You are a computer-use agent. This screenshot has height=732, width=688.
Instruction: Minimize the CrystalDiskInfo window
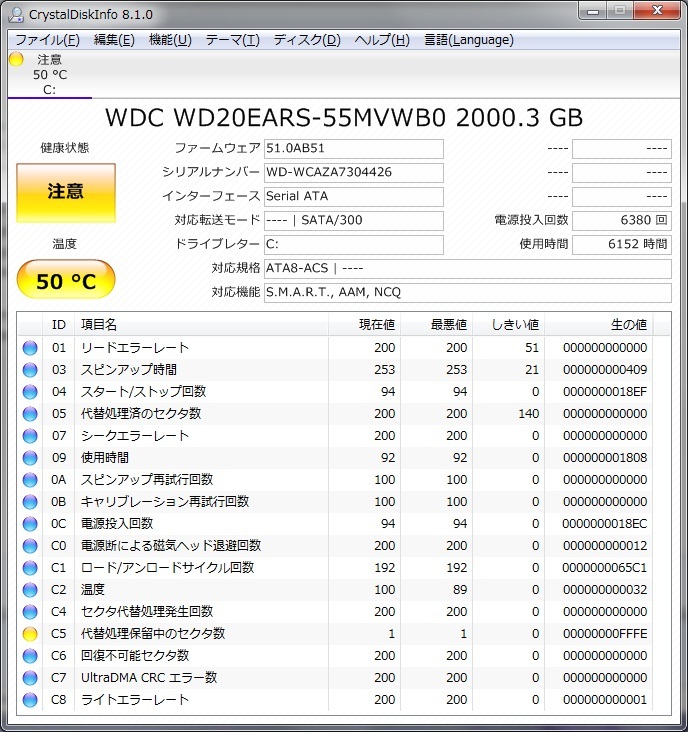pyautogui.click(x=593, y=10)
